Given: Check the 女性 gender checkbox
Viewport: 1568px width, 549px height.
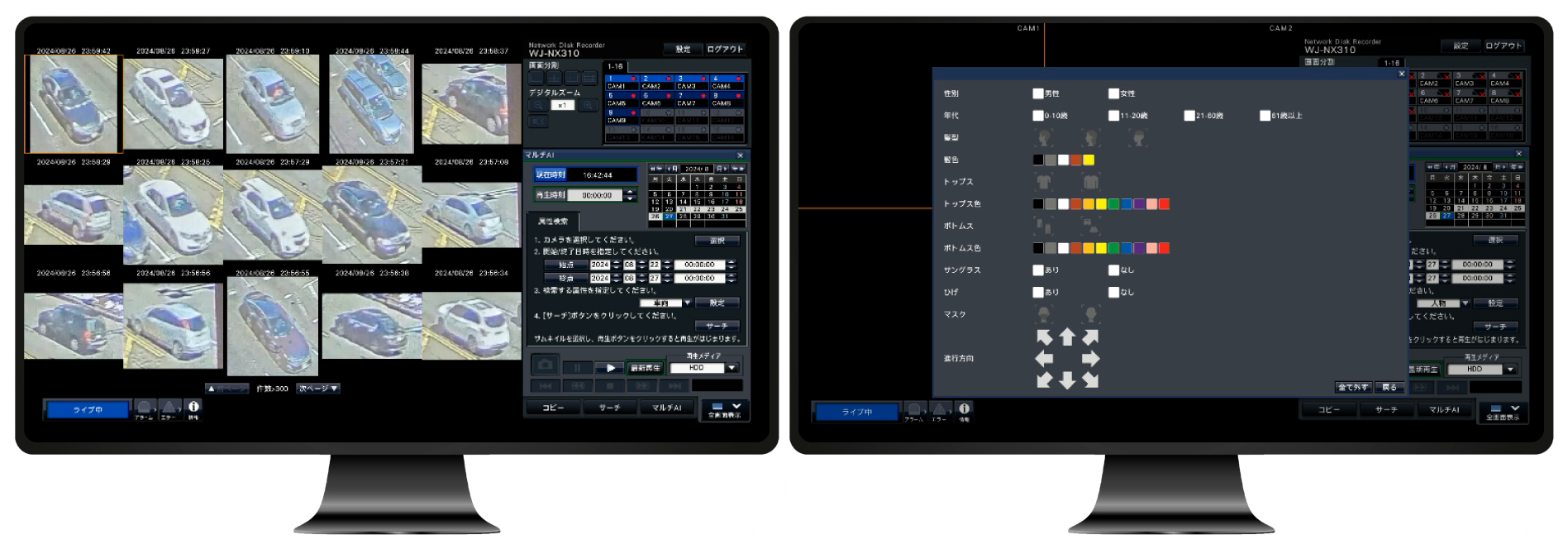Looking at the screenshot, I should [1113, 93].
